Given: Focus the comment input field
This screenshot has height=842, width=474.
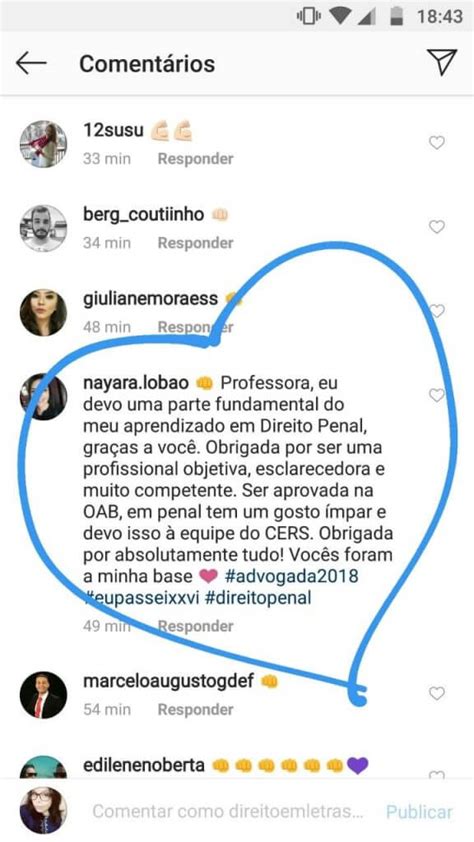Looking at the screenshot, I should [x=228, y=811].
